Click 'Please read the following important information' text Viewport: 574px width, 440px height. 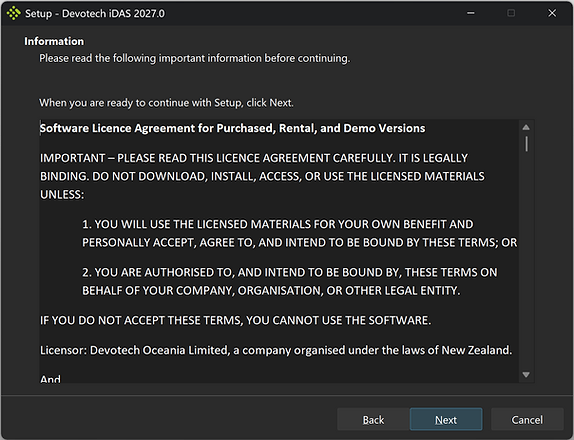click(x=195, y=58)
